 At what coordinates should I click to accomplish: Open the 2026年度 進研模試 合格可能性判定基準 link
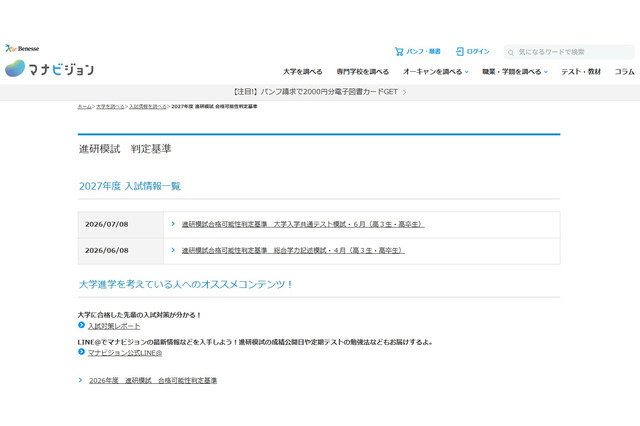[153, 380]
